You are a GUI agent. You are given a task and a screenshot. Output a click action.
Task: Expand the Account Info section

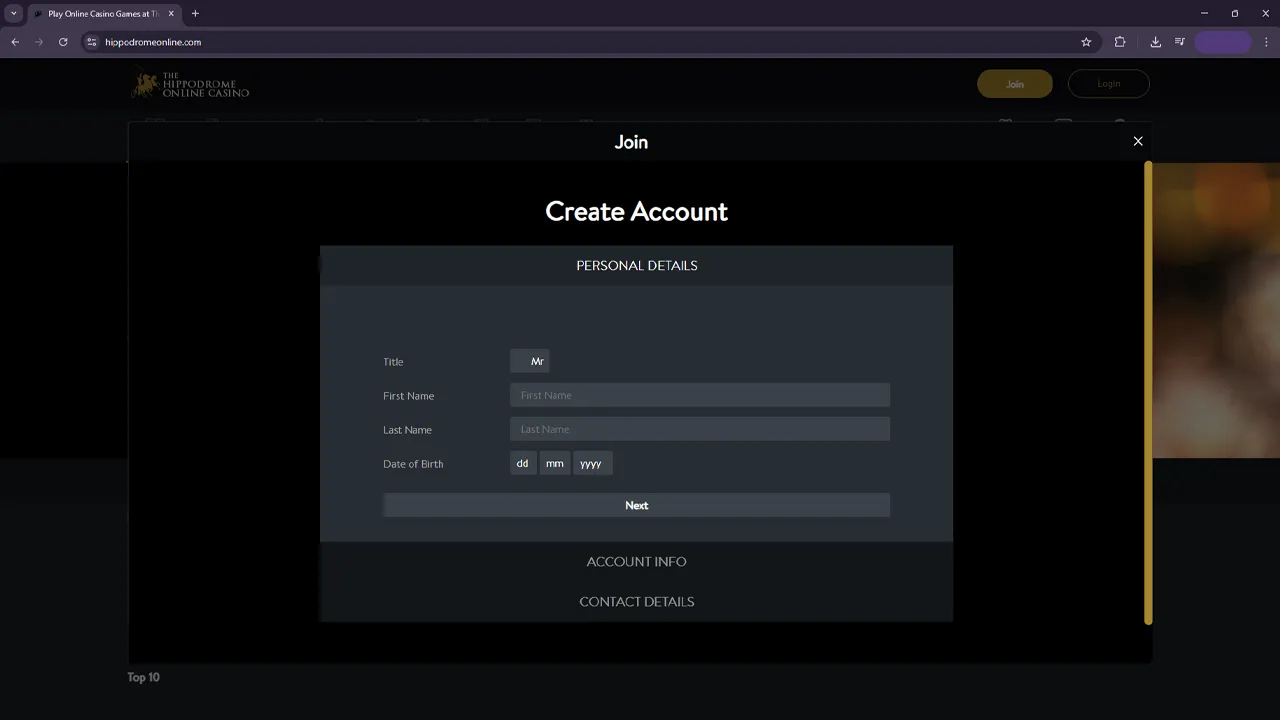coord(636,561)
